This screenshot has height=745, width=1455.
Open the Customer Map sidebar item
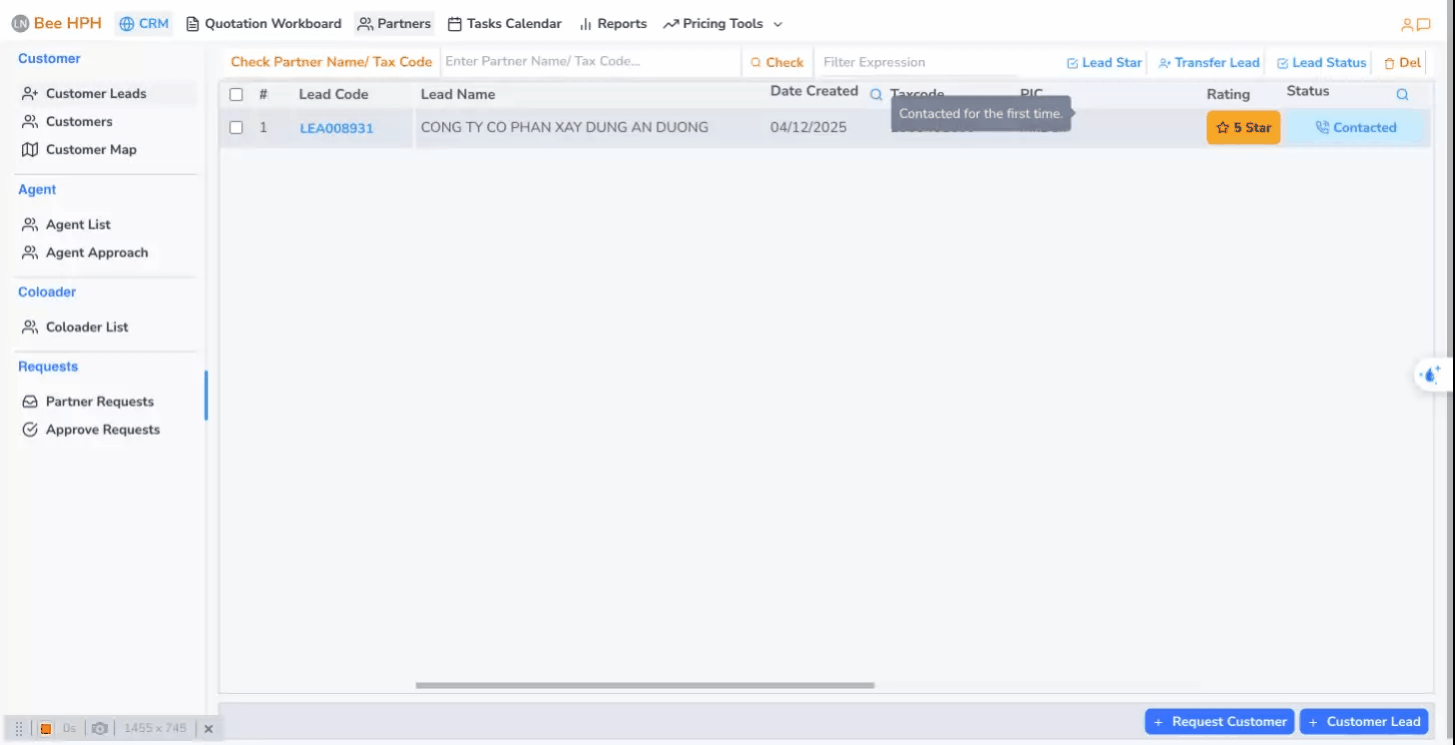tap(90, 149)
